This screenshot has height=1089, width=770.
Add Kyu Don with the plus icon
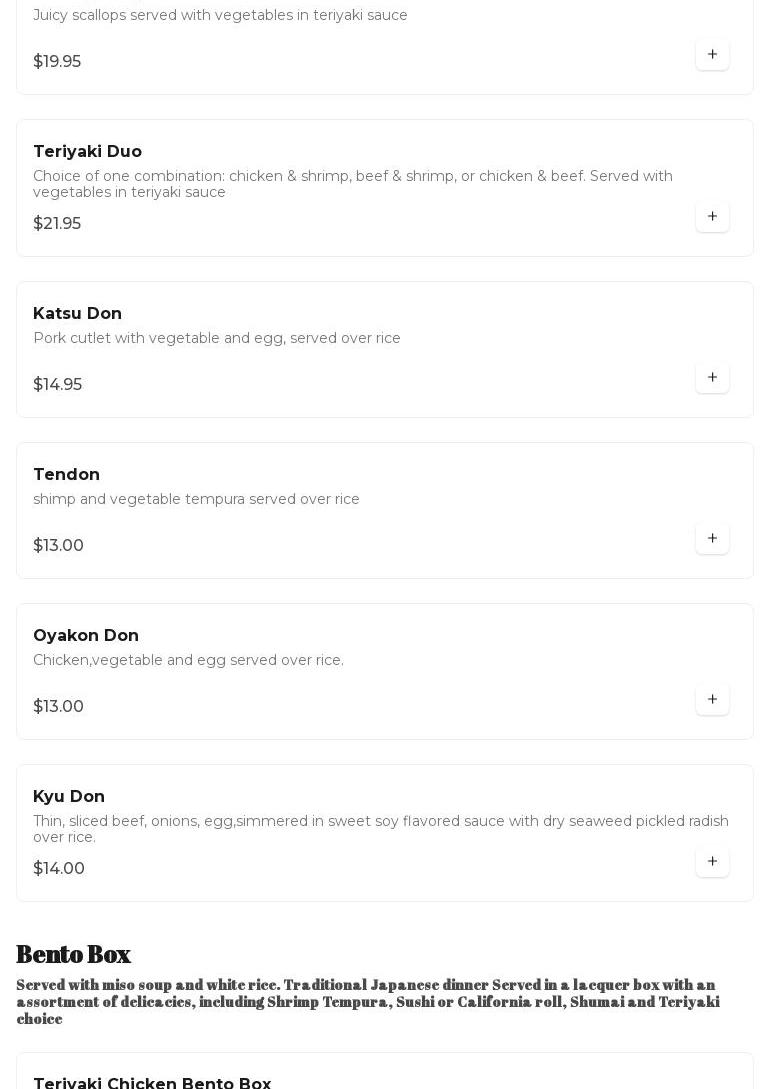[x=712, y=862]
